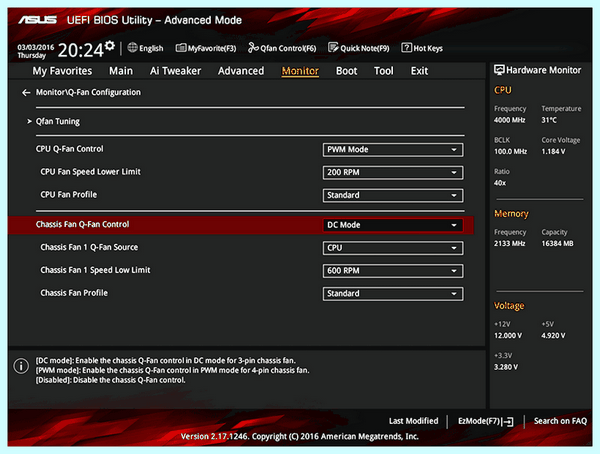The width and height of the screenshot is (600, 454).
Task: Click the Quick Note notepad icon
Action: (x=333, y=48)
